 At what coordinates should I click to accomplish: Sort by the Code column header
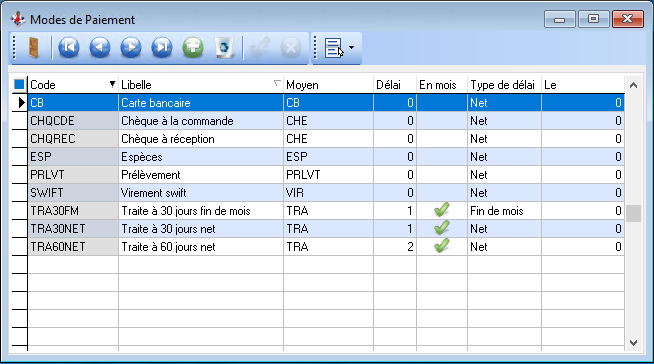73,85
